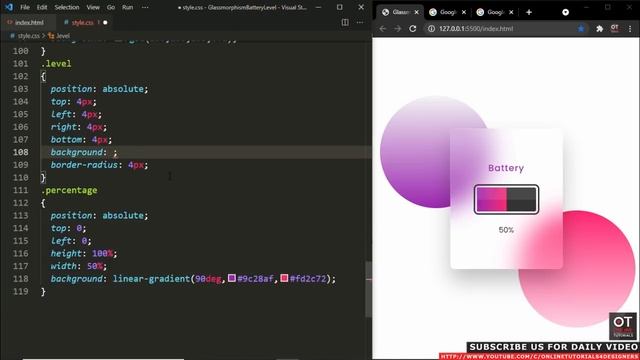Click the unsaved dot on style.css tab

click(x=105, y=22)
